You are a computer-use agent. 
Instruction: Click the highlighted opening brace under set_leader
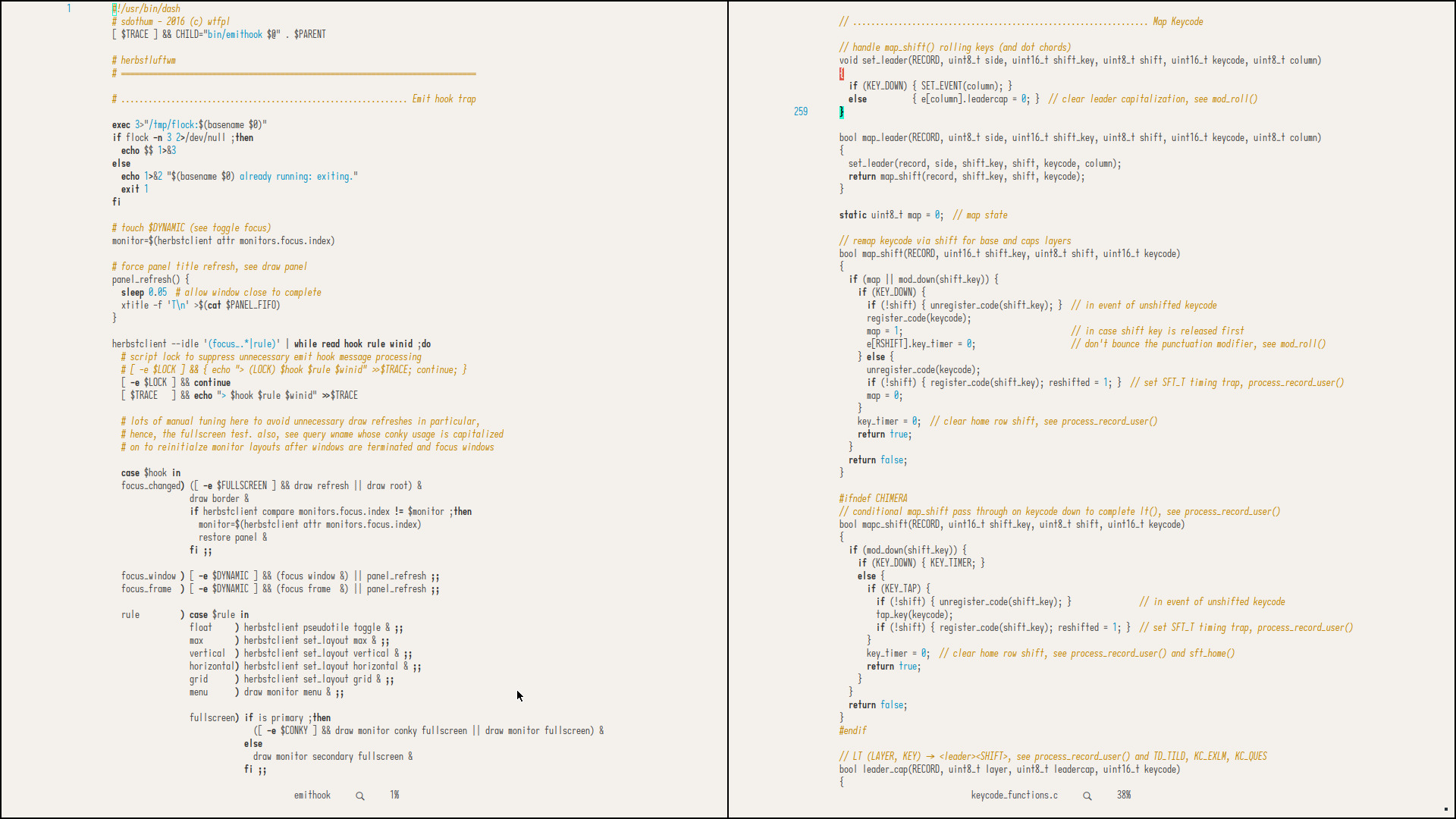(x=842, y=74)
